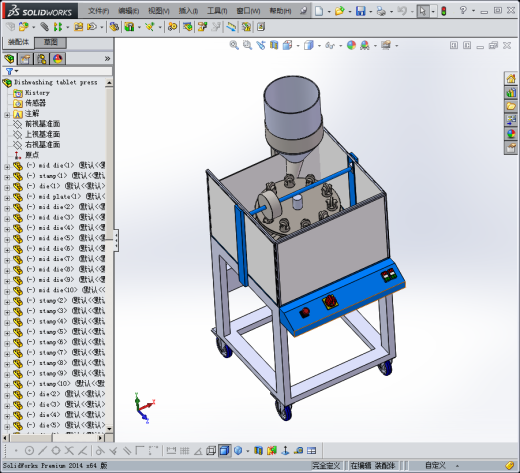
Task: Expand the mid die<1> component
Action: [7, 167]
